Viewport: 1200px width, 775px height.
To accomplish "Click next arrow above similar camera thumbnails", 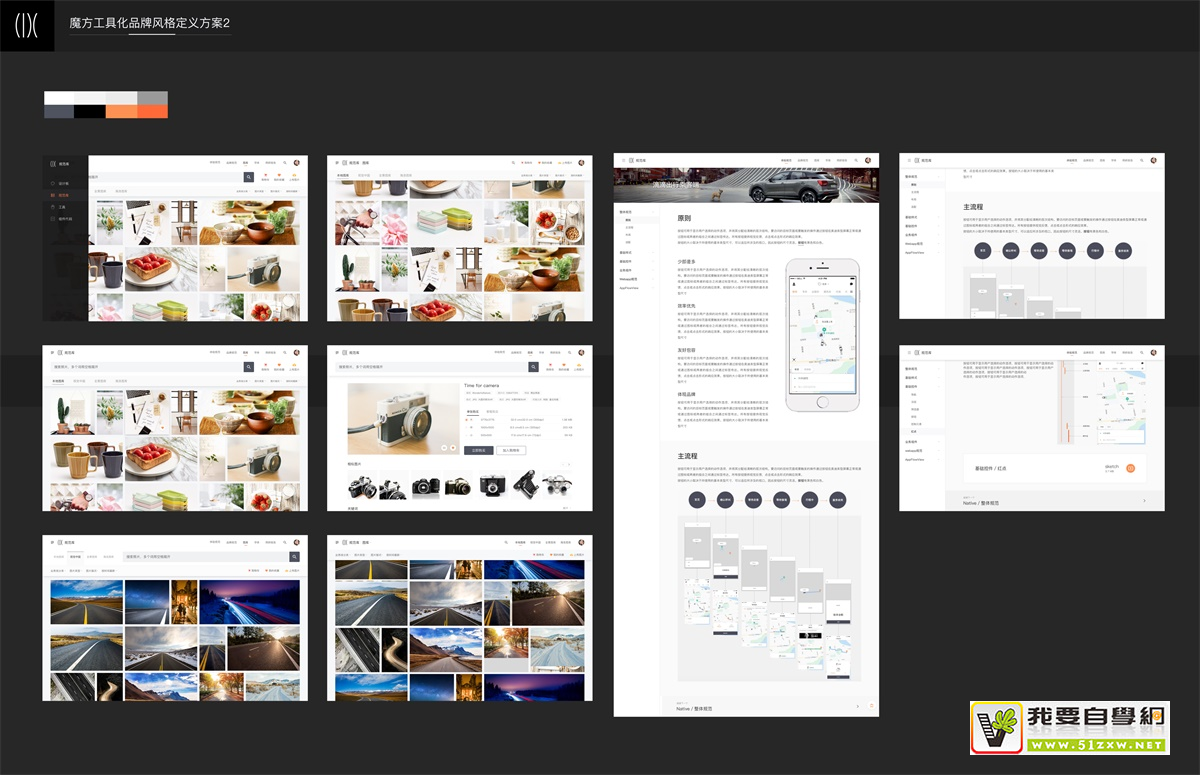I will click(567, 465).
